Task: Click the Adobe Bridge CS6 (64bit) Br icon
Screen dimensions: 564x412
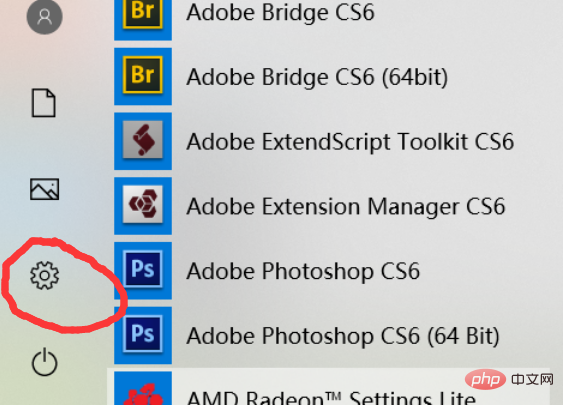Action: (143, 76)
